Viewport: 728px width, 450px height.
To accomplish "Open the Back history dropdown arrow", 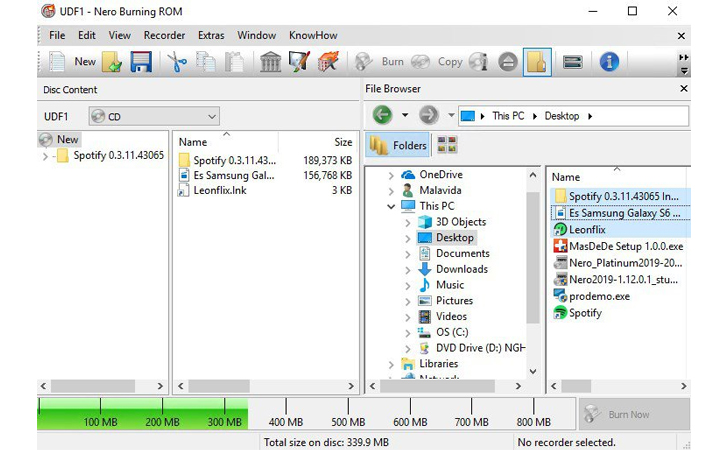I will (x=405, y=115).
